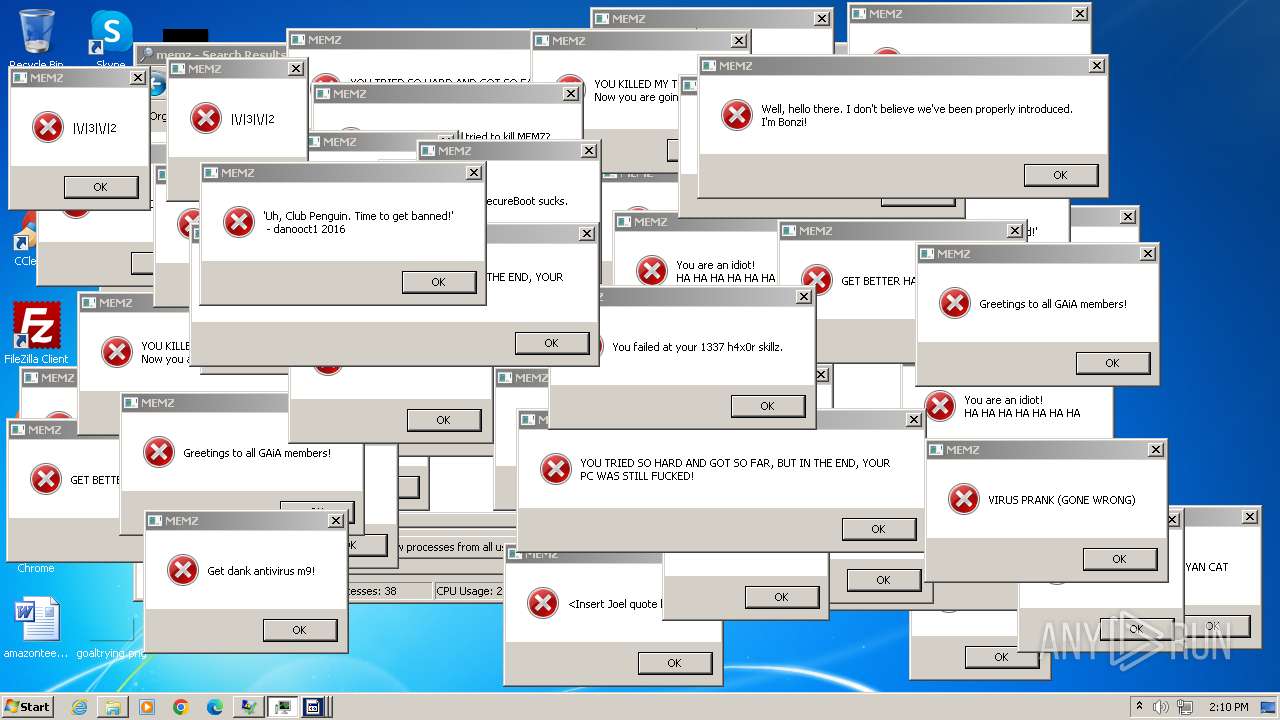
Task: Click the error icon in the Joel quote dialog
Action: click(543, 603)
